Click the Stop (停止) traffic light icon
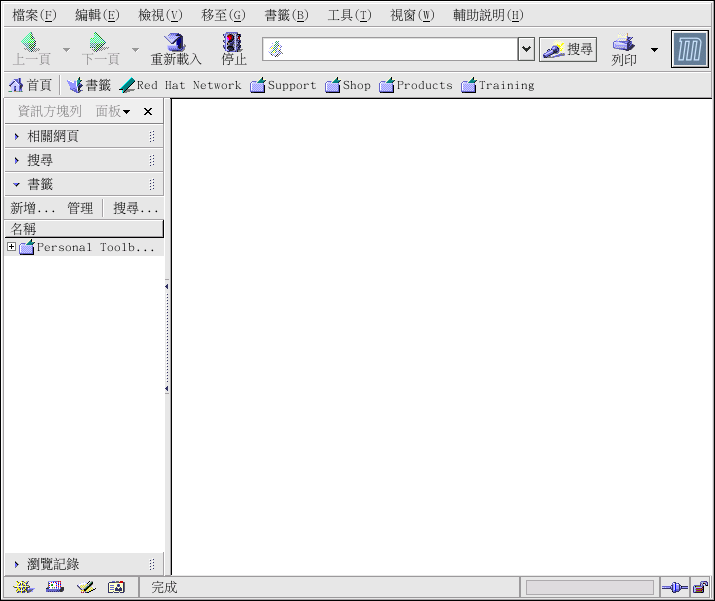 [233, 43]
